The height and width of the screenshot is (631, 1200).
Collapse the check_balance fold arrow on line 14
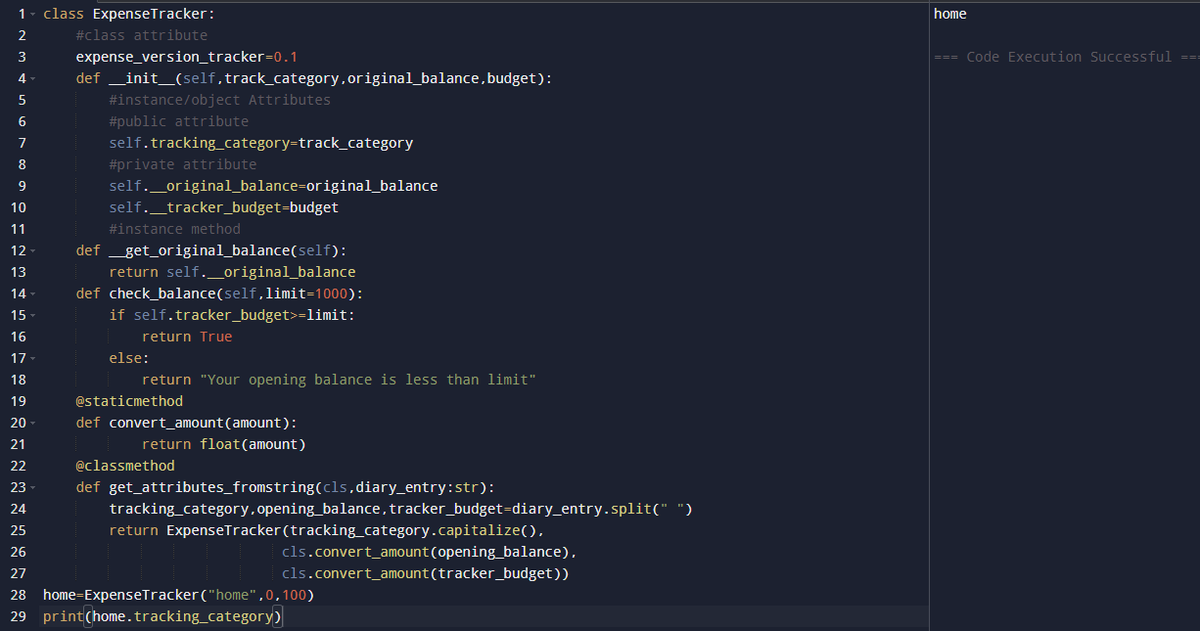32,294
